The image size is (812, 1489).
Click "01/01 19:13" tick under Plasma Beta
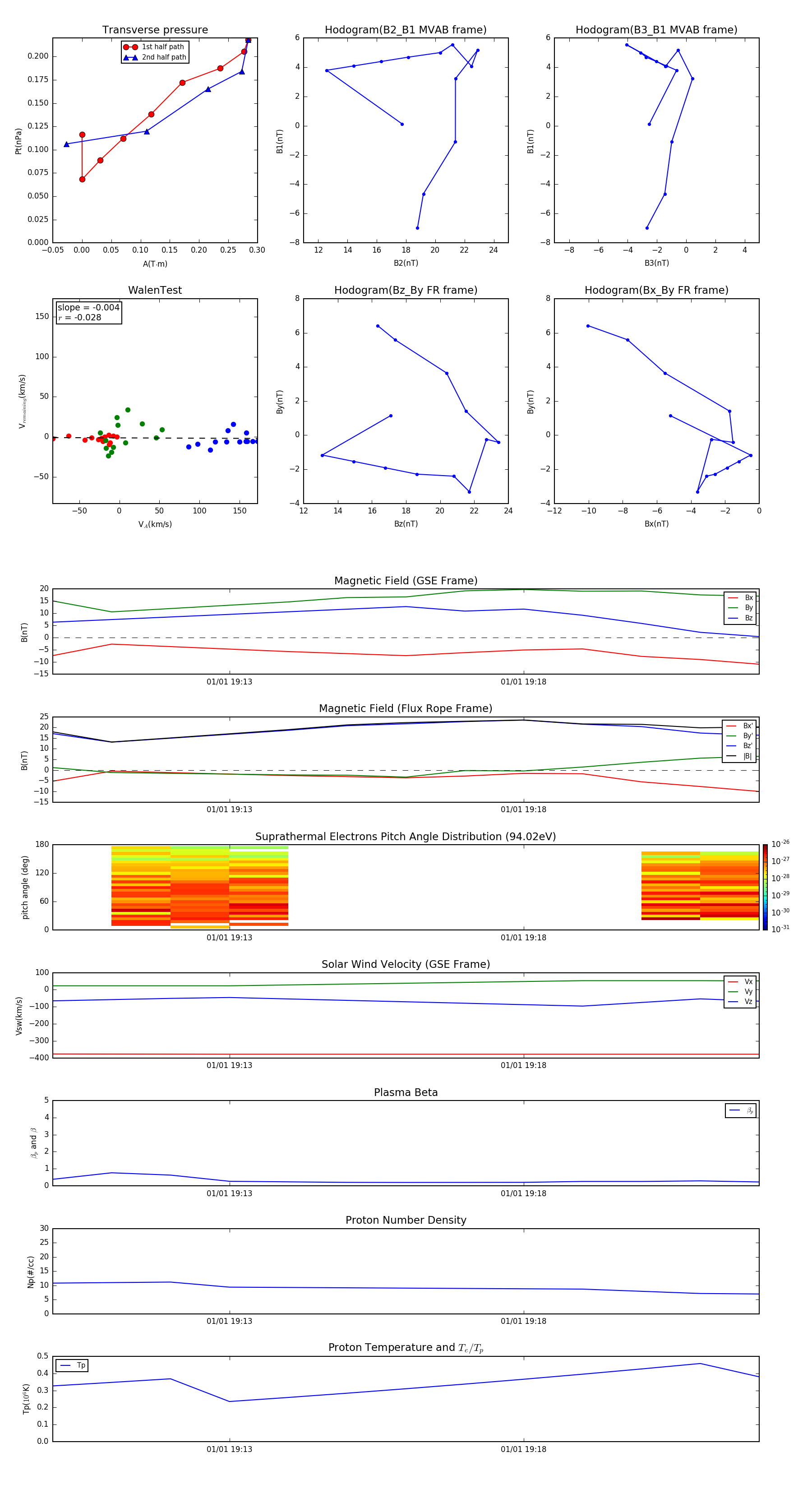230,1193
